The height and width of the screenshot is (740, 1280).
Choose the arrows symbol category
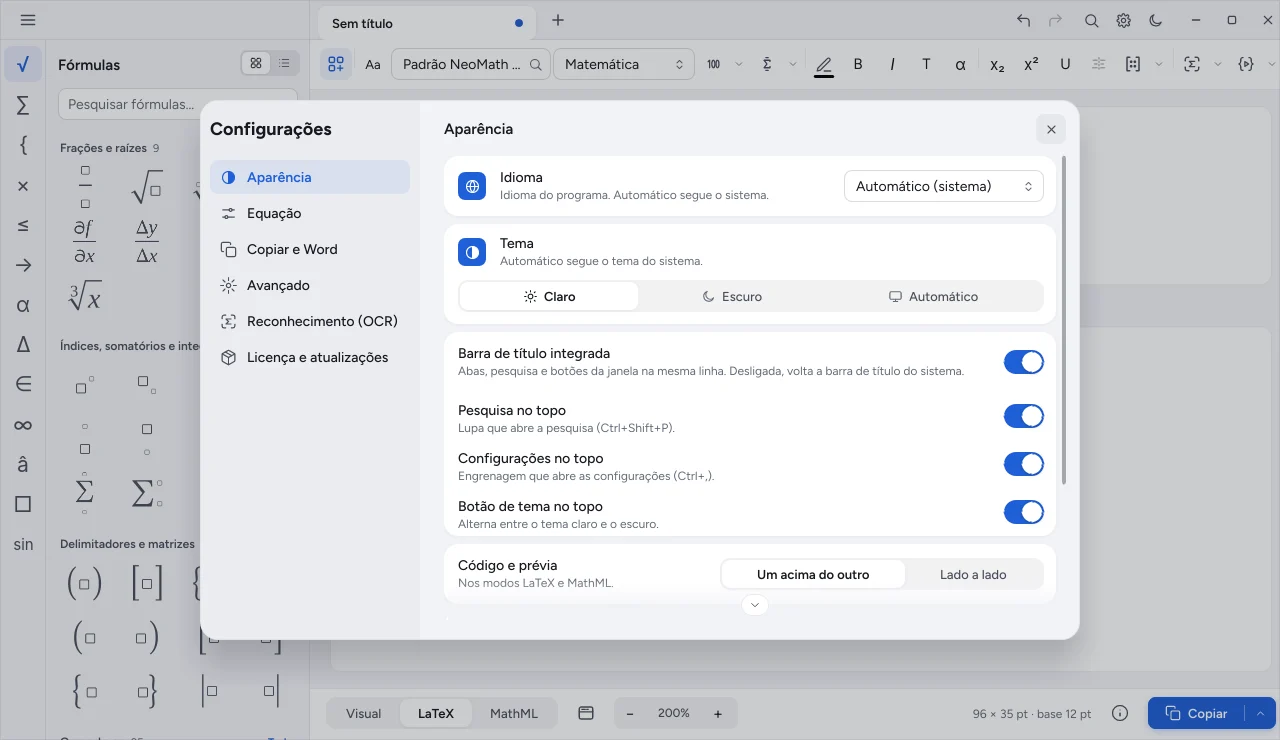[x=23, y=265]
